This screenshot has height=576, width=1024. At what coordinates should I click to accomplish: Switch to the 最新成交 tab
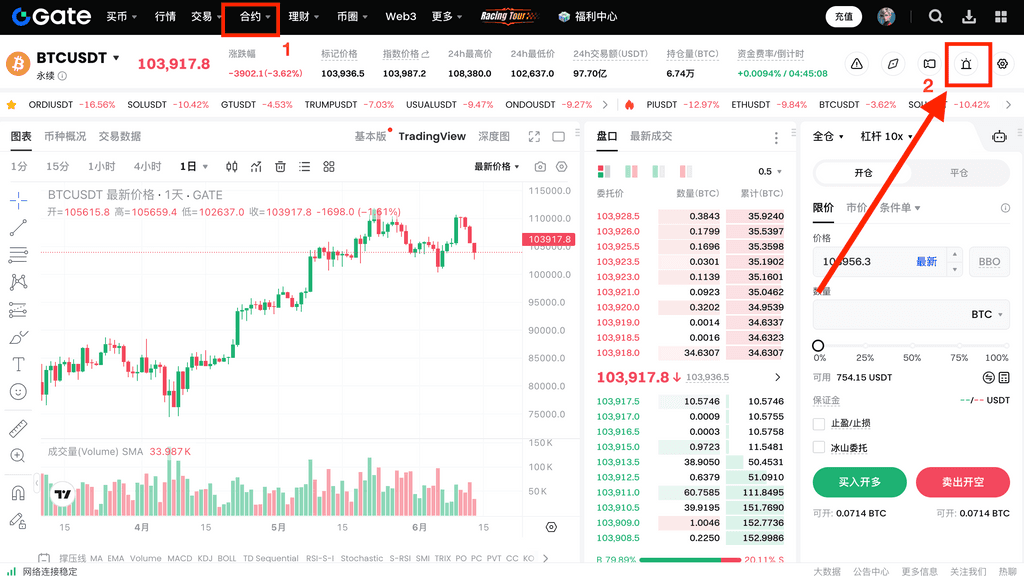pos(651,136)
